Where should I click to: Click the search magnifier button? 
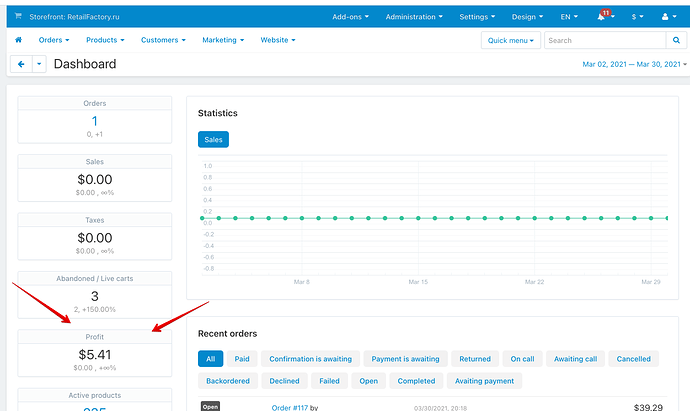(676, 40)
